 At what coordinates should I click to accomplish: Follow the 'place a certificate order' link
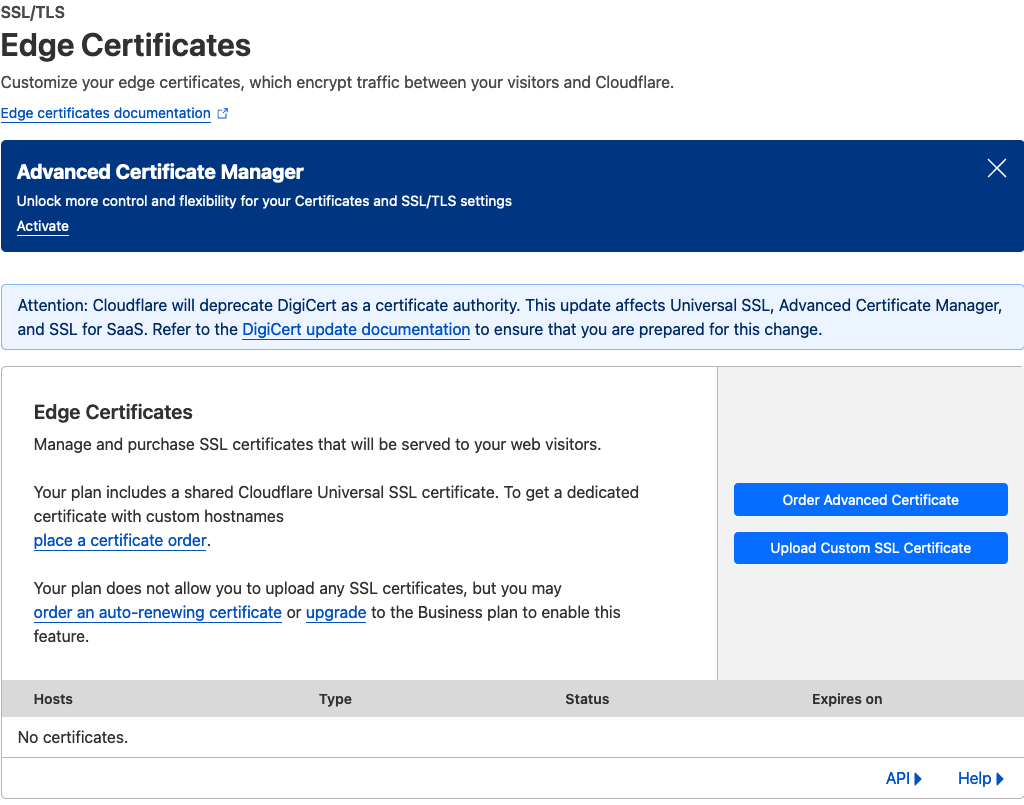pyautogui.click(x=120, y=541)
